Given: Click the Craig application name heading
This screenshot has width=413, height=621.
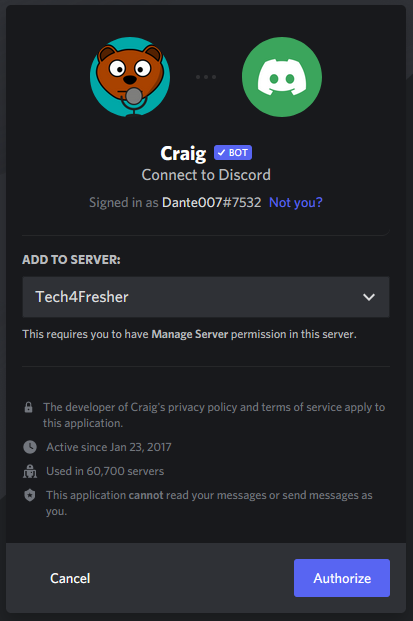Looking at the screenshot, I should (x=183, y=153).
